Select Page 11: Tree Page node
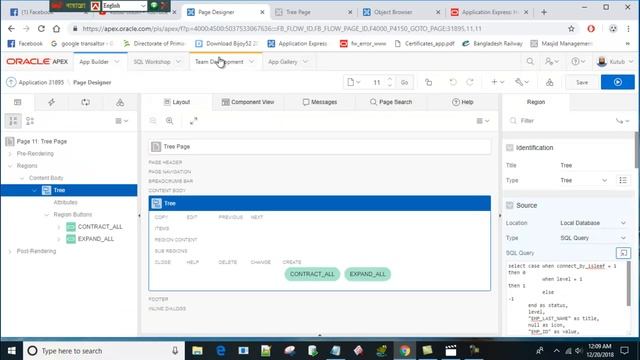This screenshot has height=360, width=640. point(42,142)
